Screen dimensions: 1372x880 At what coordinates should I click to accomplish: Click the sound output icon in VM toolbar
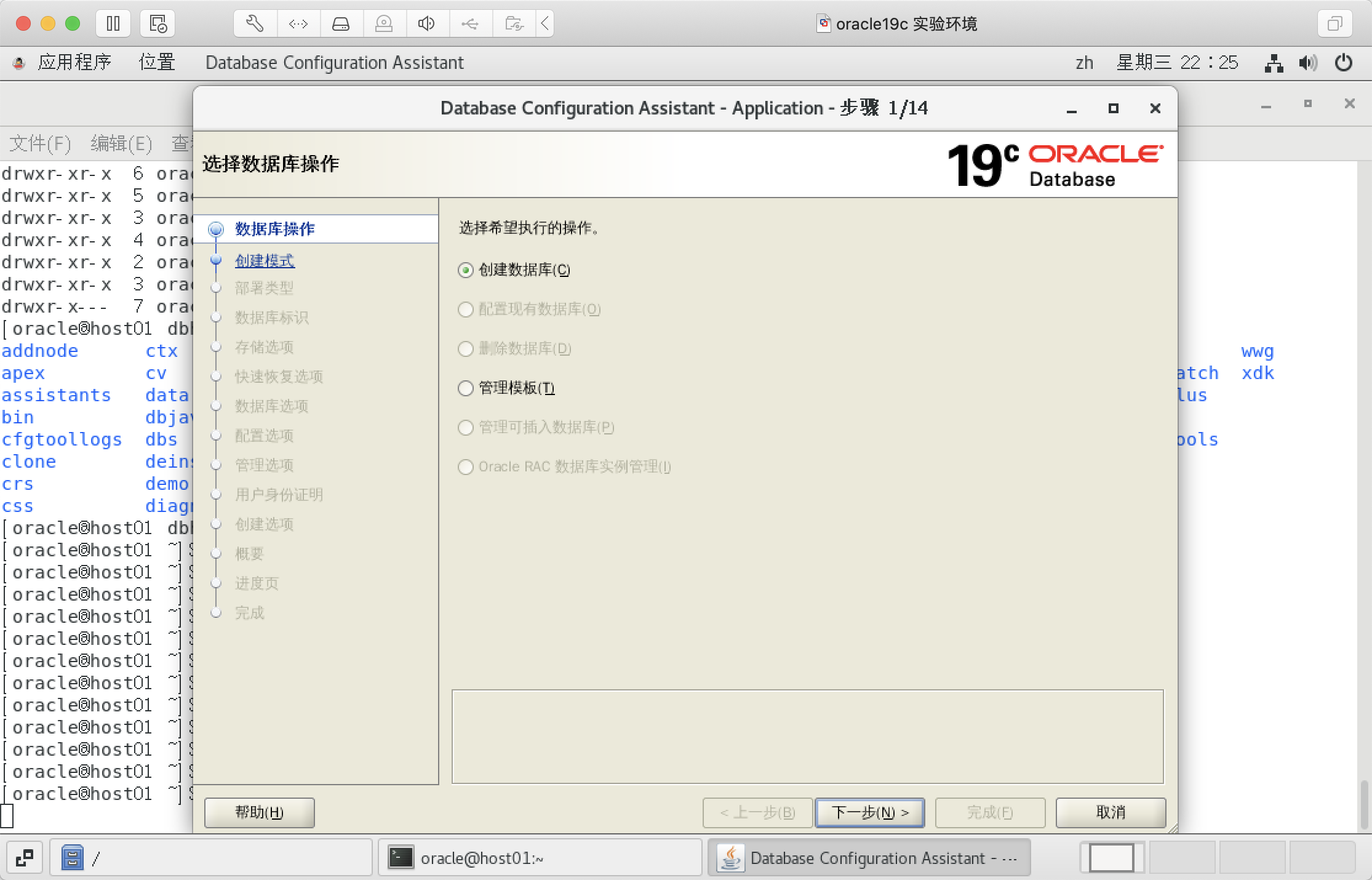(x=426, y=23)
